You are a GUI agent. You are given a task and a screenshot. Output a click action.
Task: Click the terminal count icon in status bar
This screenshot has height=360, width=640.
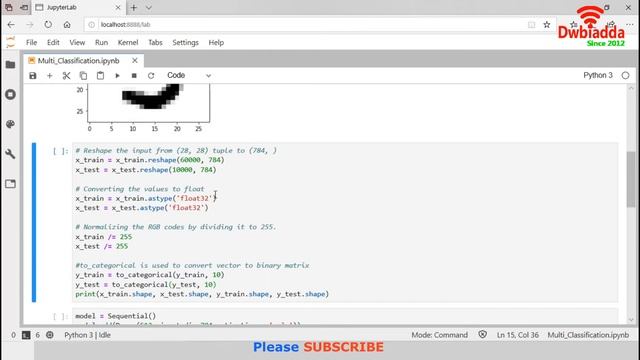[26, 335]
